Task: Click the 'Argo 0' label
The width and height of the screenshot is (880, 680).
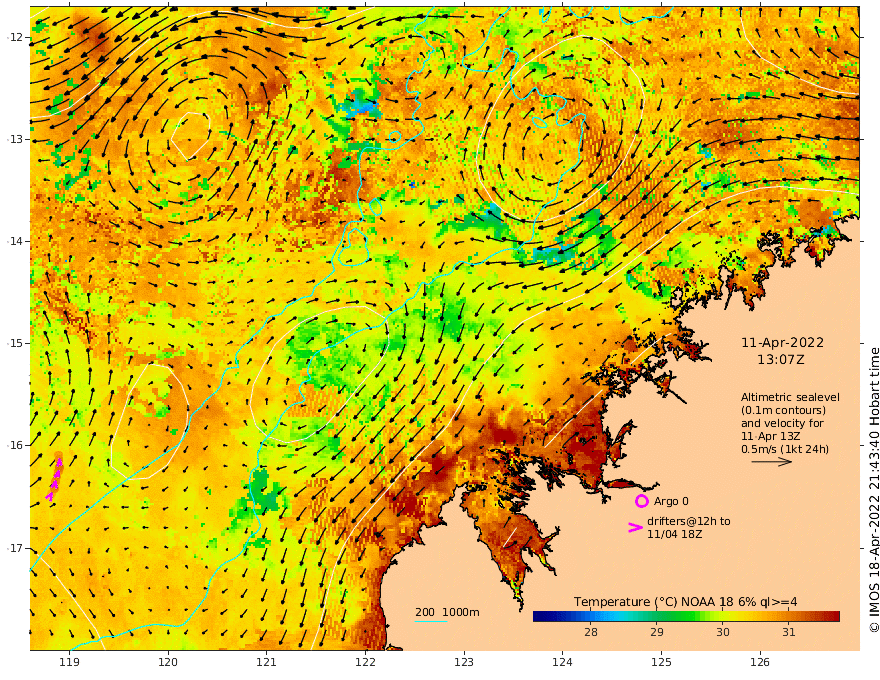Action: coord(671,501)
